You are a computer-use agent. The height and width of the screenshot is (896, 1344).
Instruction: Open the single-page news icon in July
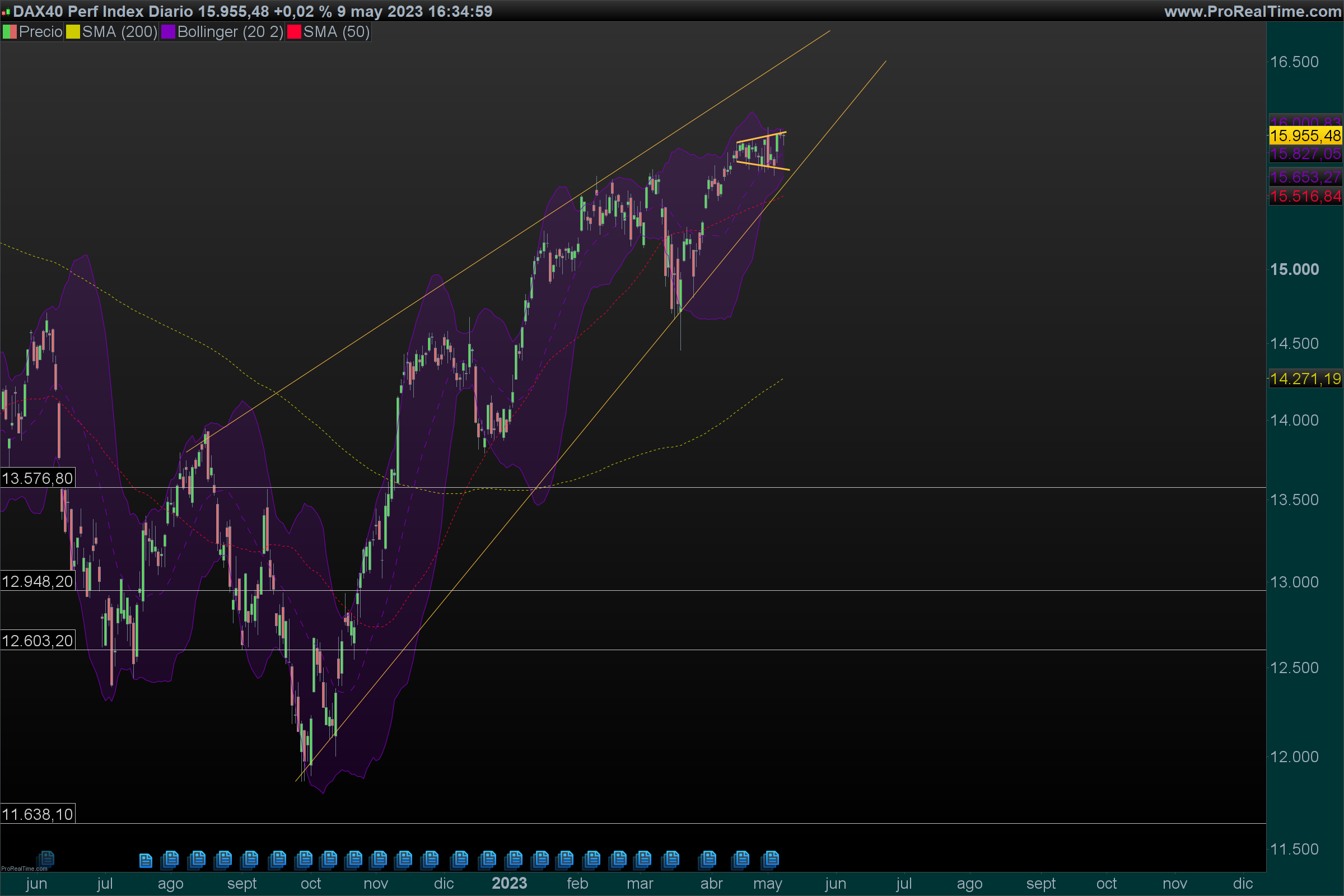click(146, 860)
